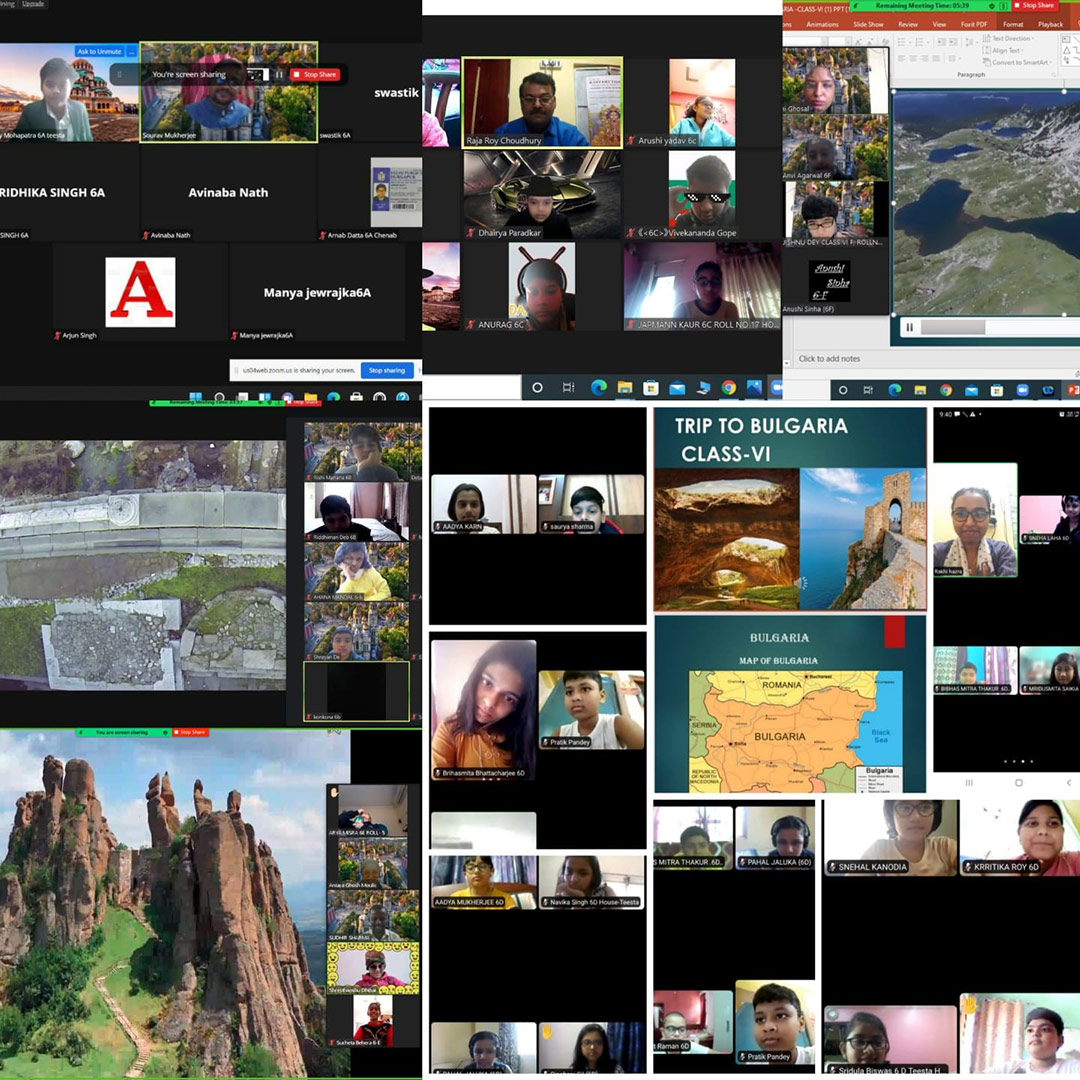Screen dimensions: 1080x1080
Task: Open Microsoft Edge from the middle taskbar
Action: [599, 388]
